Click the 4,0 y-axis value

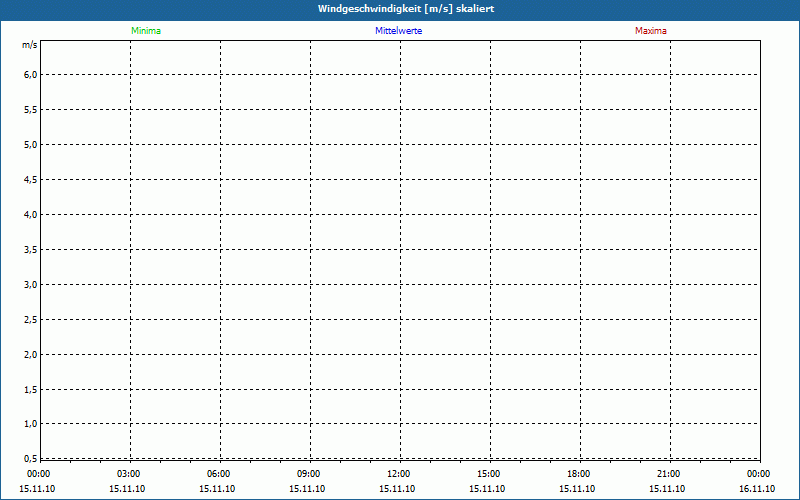click(31, 214)
